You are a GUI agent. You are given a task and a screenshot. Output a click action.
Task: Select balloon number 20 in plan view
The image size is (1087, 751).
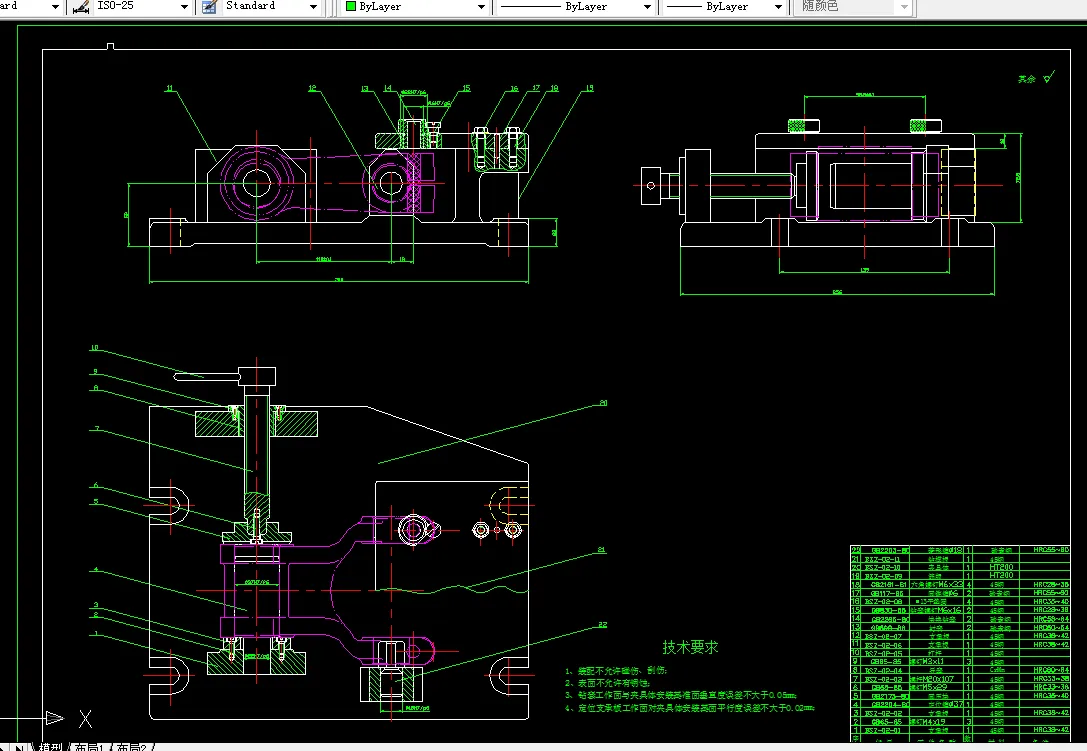(x=603, y=403)
